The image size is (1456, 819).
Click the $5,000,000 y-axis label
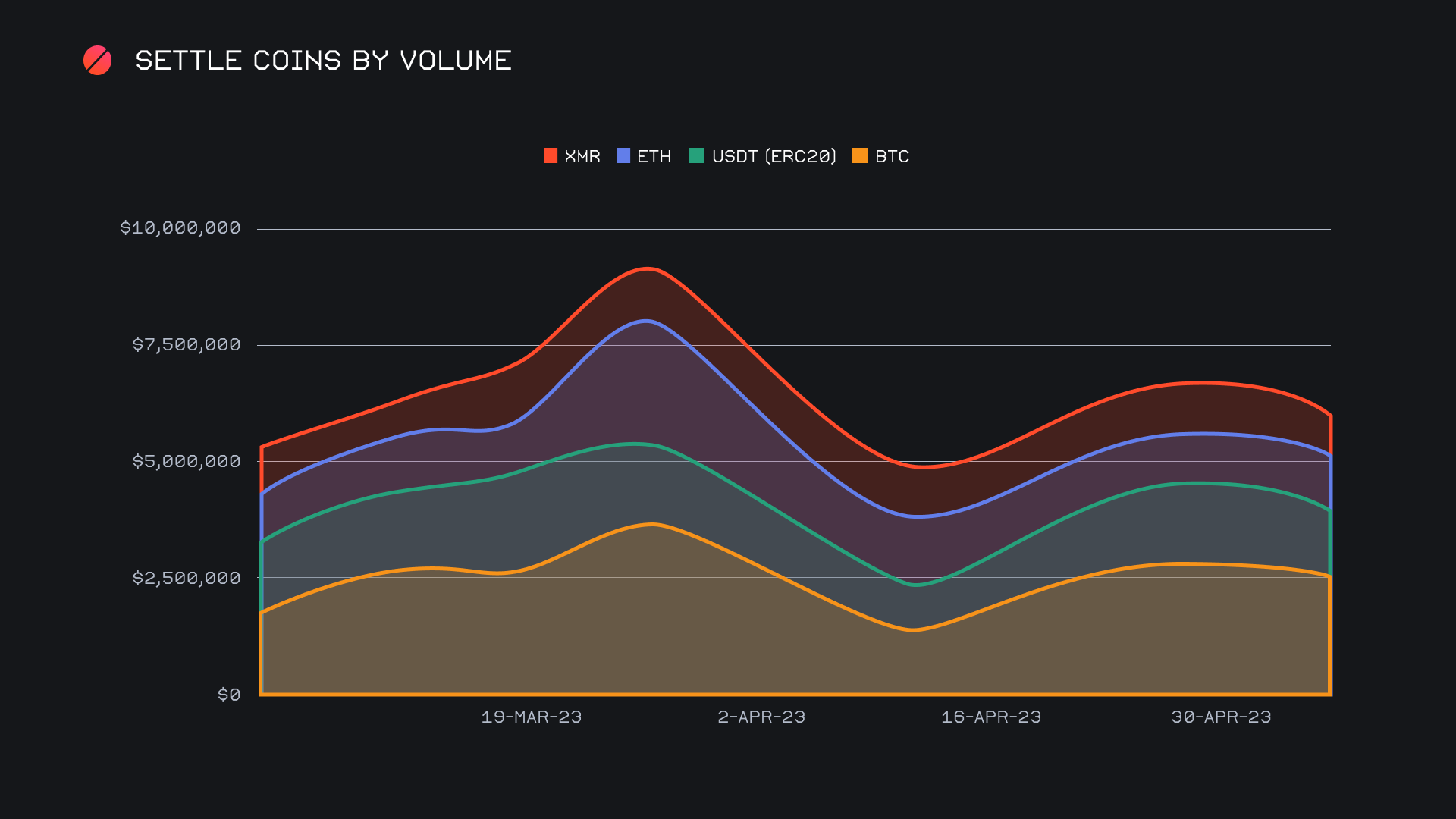(187, 462)
